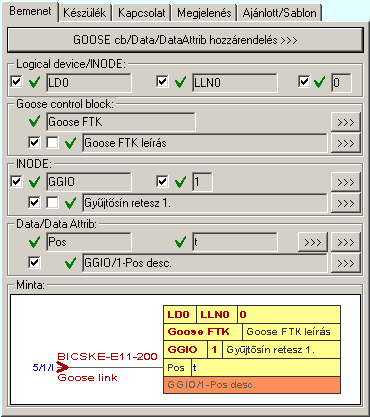Image resolution: width=370 pixels, height=417 pixels.
Task: Open the >>> button beside Goose FTK
Action: click(346, 122)
